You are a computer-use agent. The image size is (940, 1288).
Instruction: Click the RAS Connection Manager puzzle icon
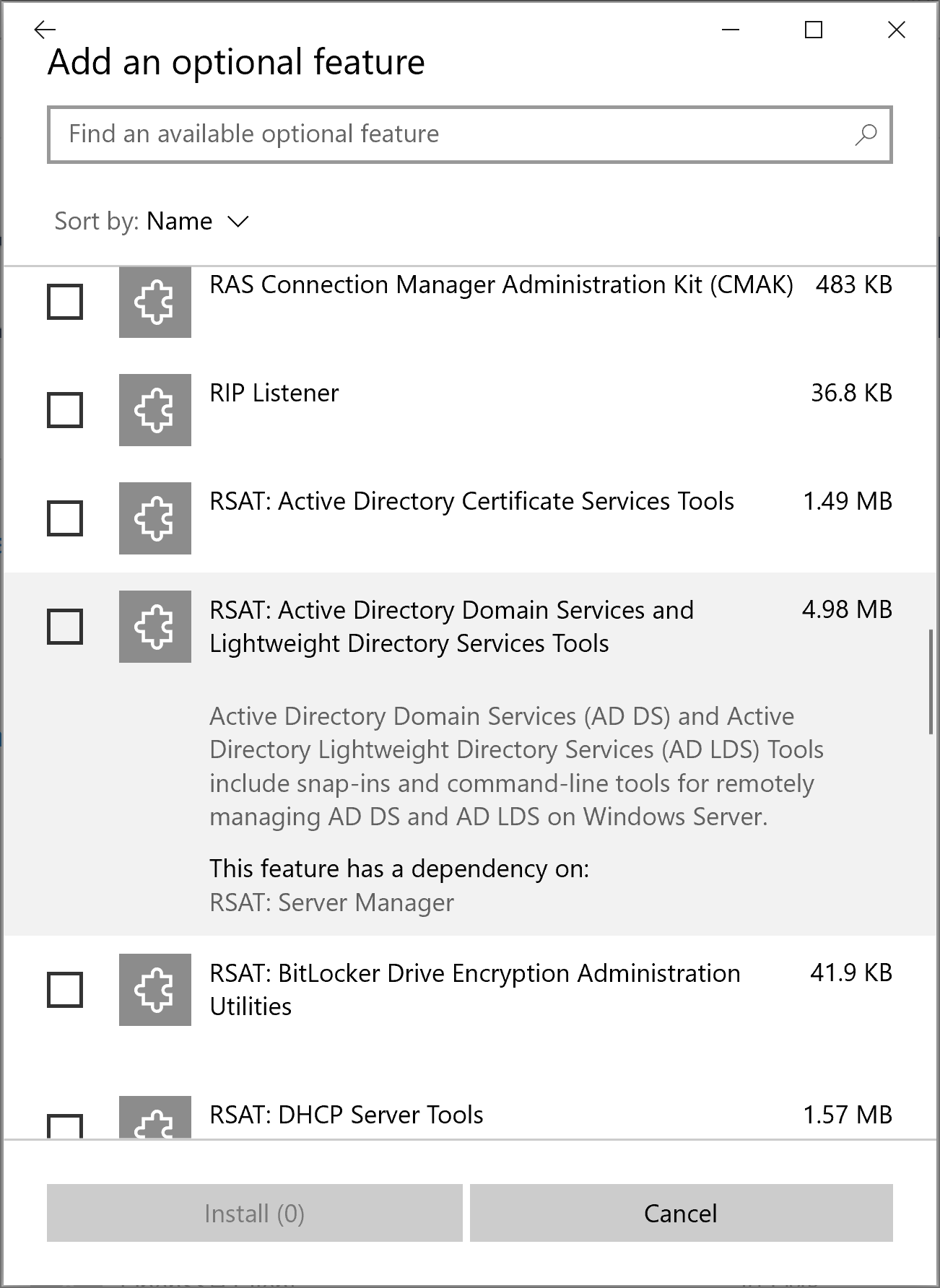click(x=155, y=302)
